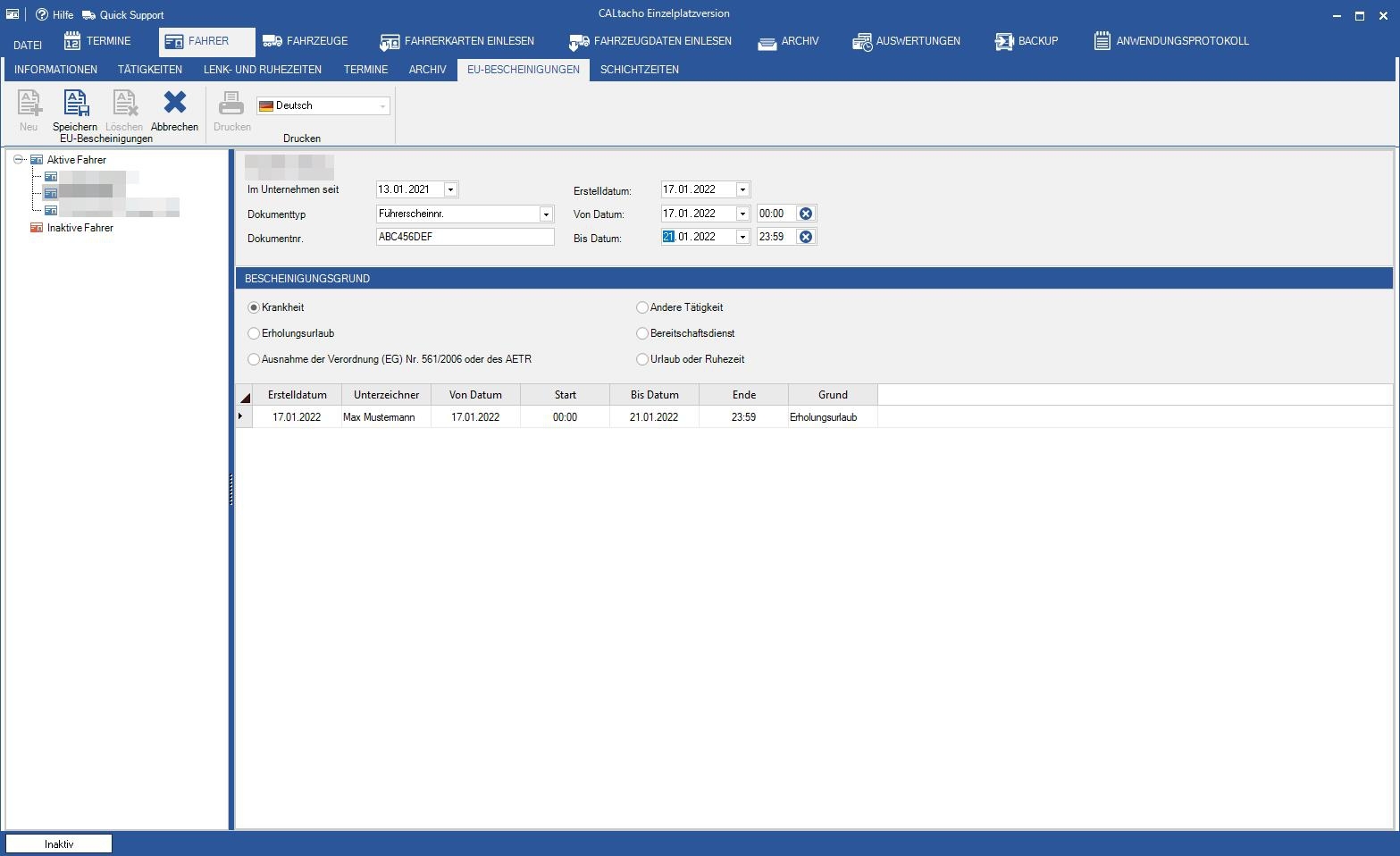
Task: Open the Fahrzeuge truck icon section
Action: pyautogui.click(x=305, y=41)
